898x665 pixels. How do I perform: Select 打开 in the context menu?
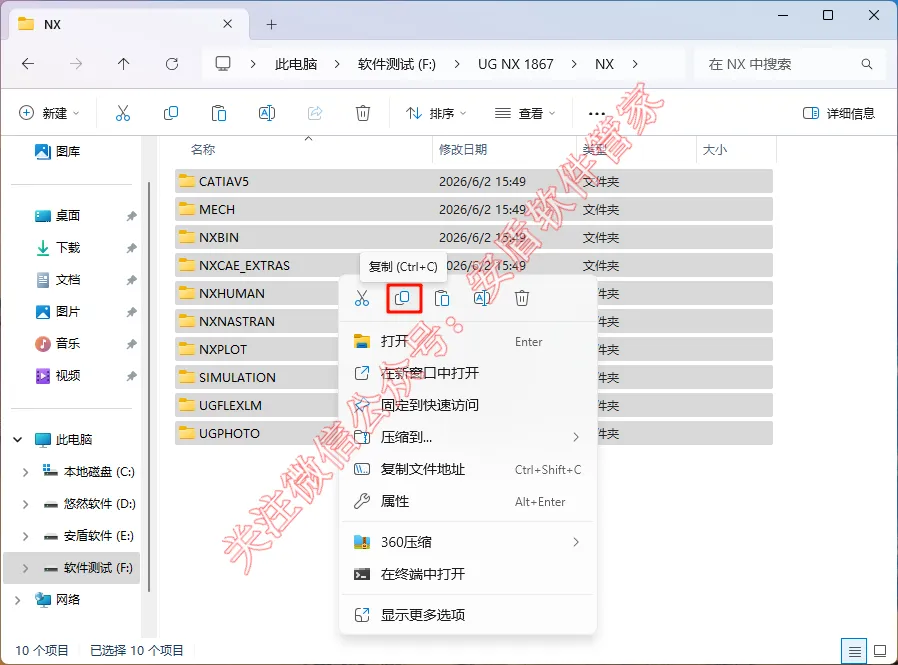[x=467, y=342]
